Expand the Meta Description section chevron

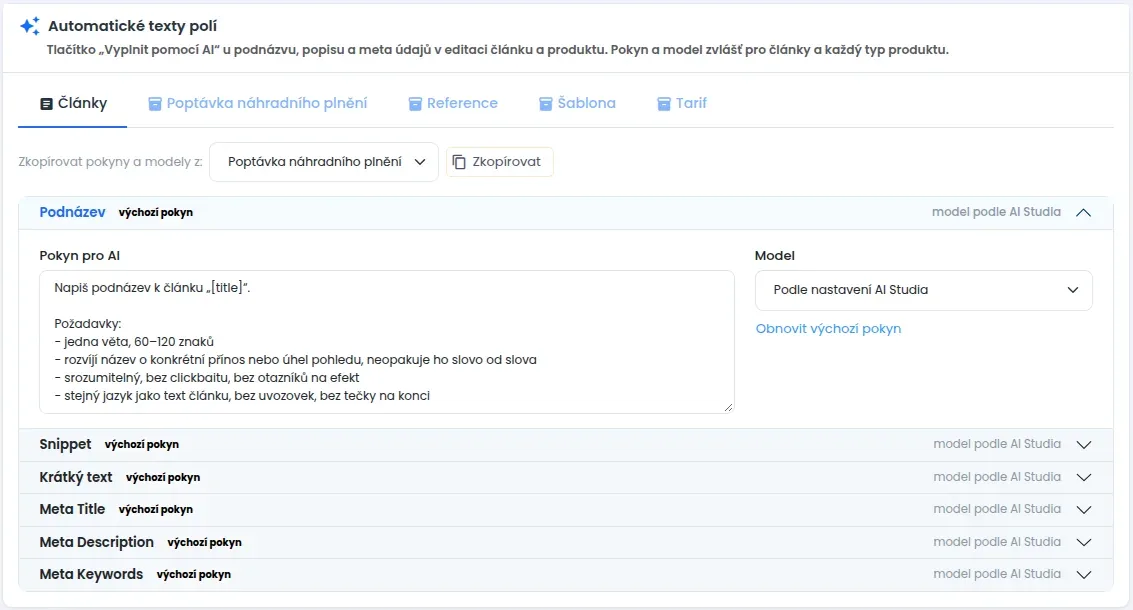[1084, 542]
